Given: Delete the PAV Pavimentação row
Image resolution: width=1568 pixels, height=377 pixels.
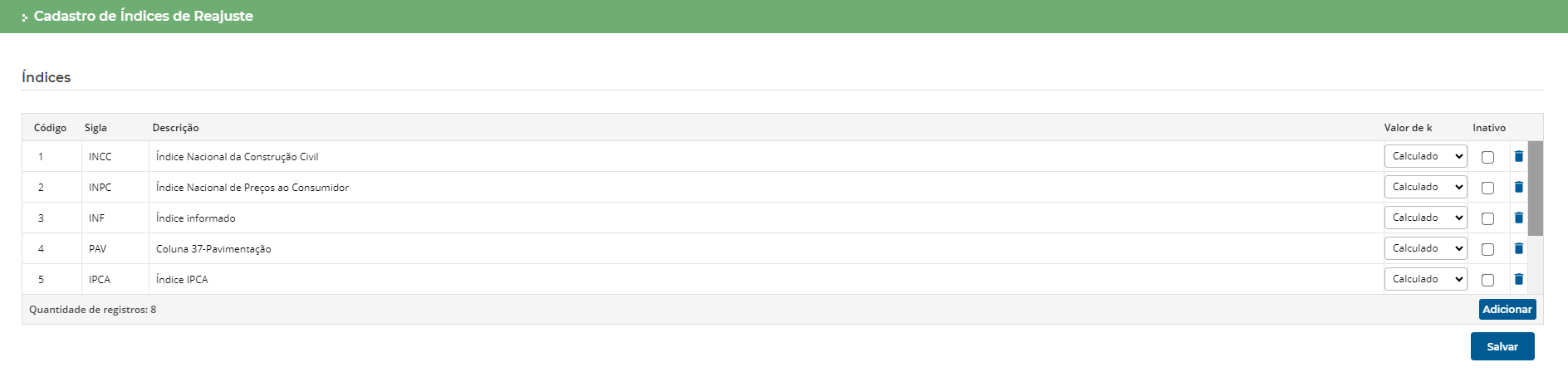Looking at the screenshot, I should pyautogui.click(x=1519, y=248).
